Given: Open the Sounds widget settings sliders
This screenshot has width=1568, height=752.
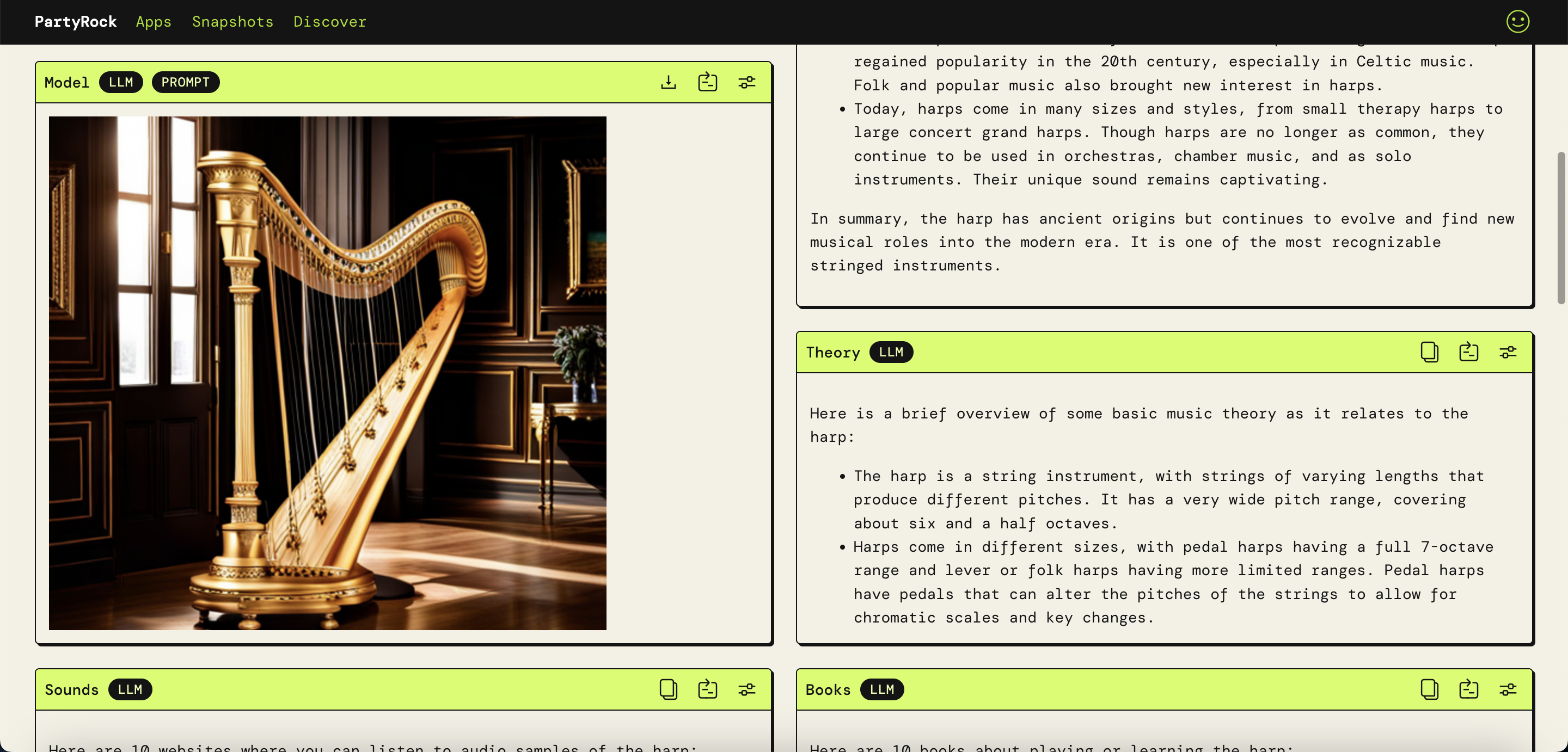Looking at the screenshot, I should pyautogui.click(x=747, y=689).
